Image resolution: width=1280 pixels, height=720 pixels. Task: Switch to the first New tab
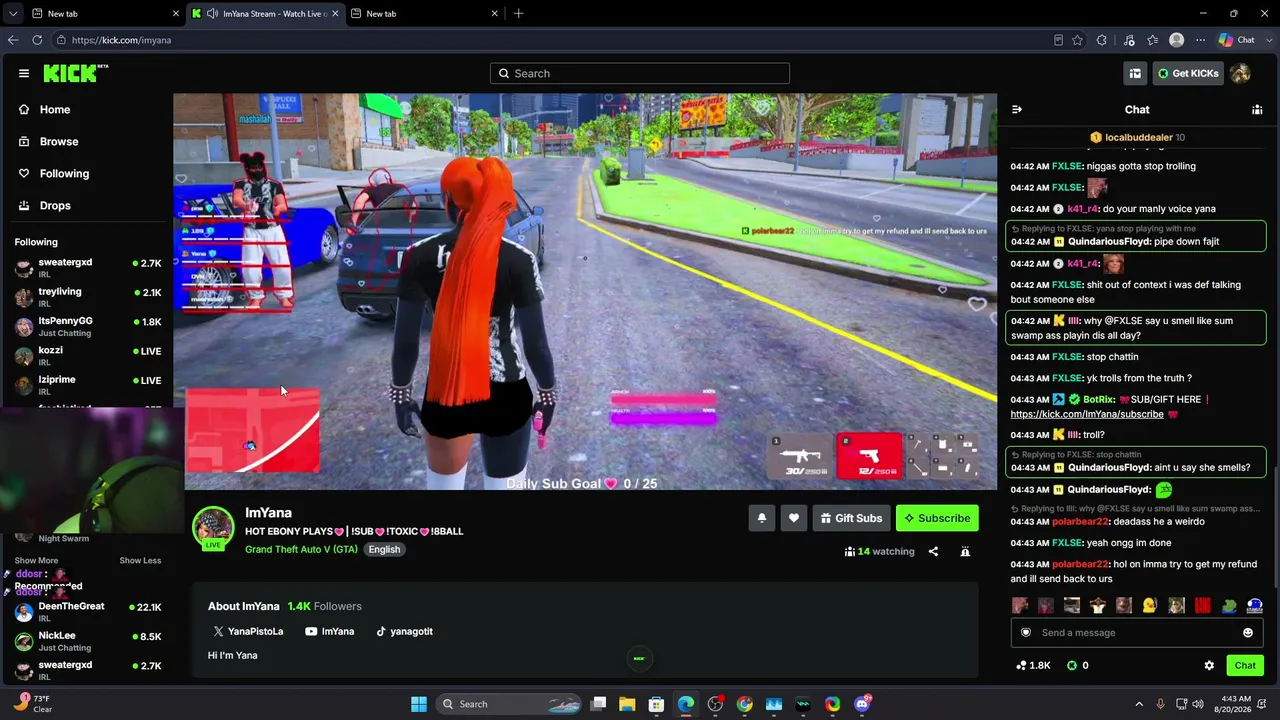pos(105,14)
